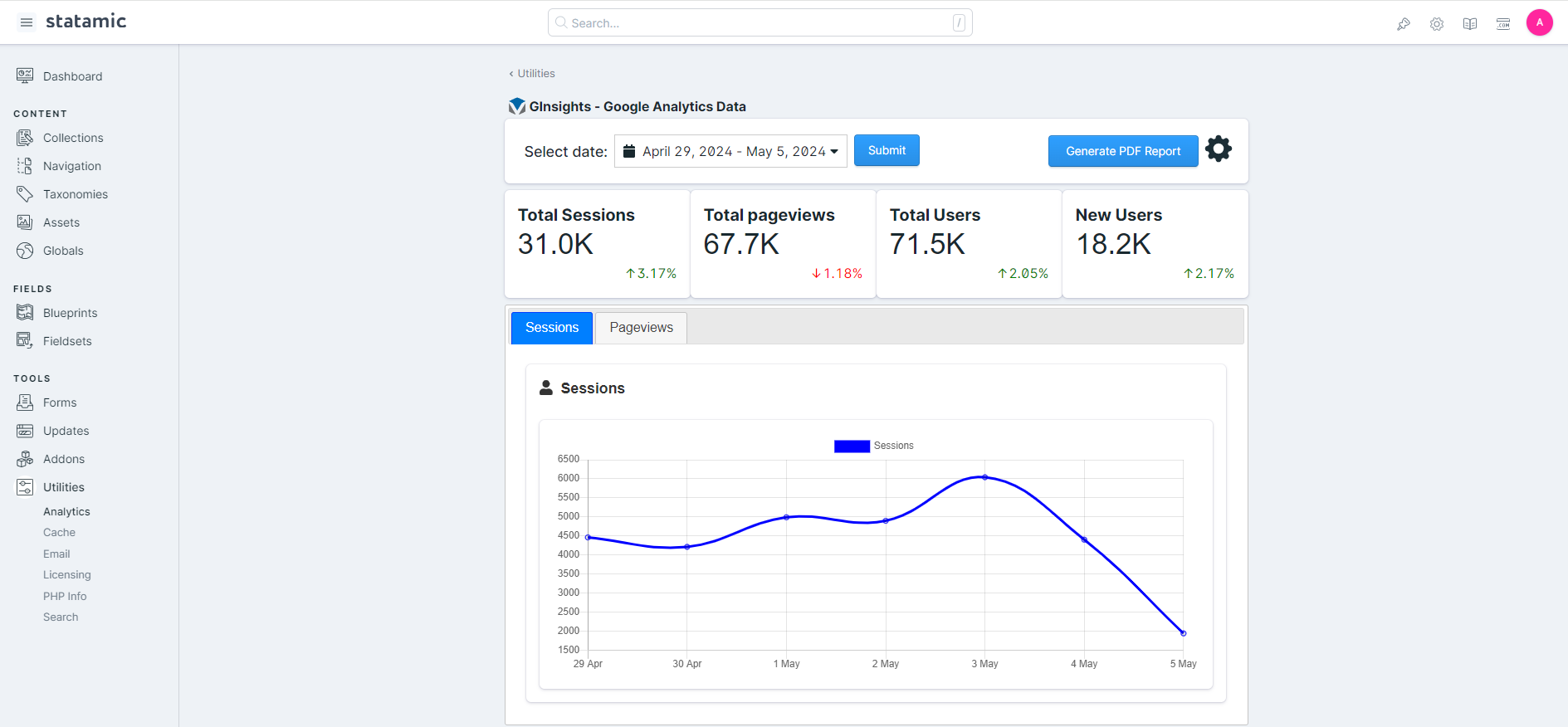Click the Blueprints sidebar icon
Viewport: 1568px width, 727px height.
point(25,312)
